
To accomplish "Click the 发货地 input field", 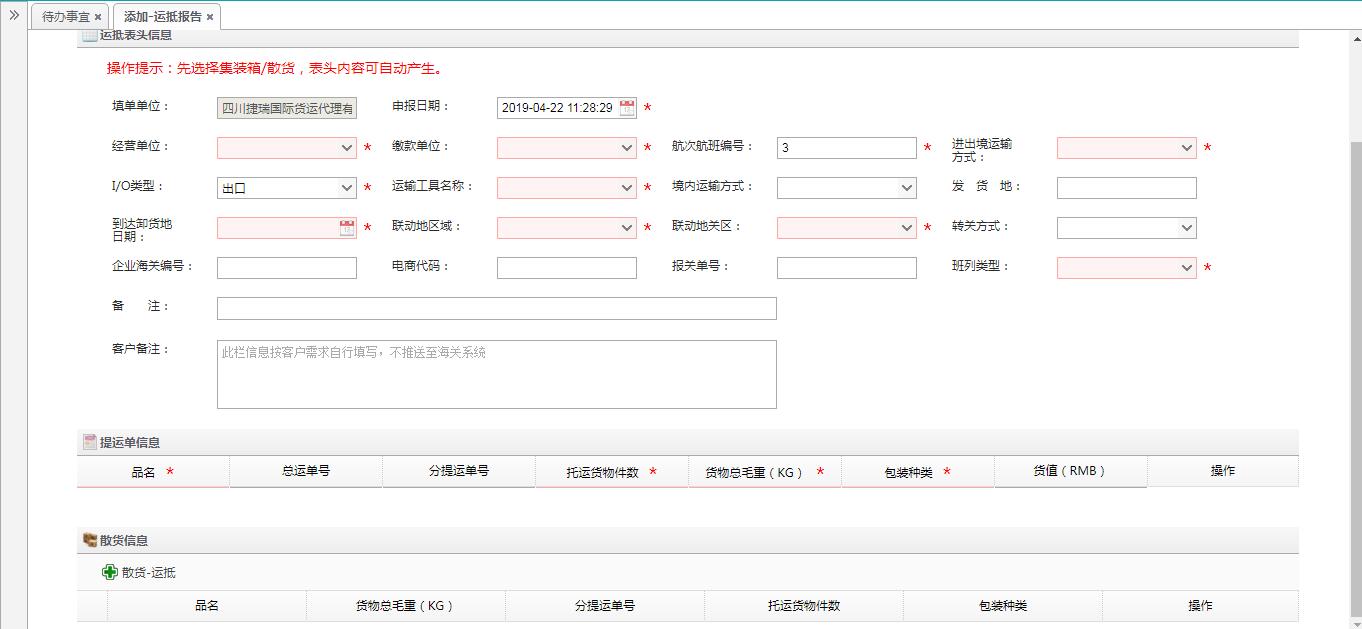I will click(x=1126, y=188).
